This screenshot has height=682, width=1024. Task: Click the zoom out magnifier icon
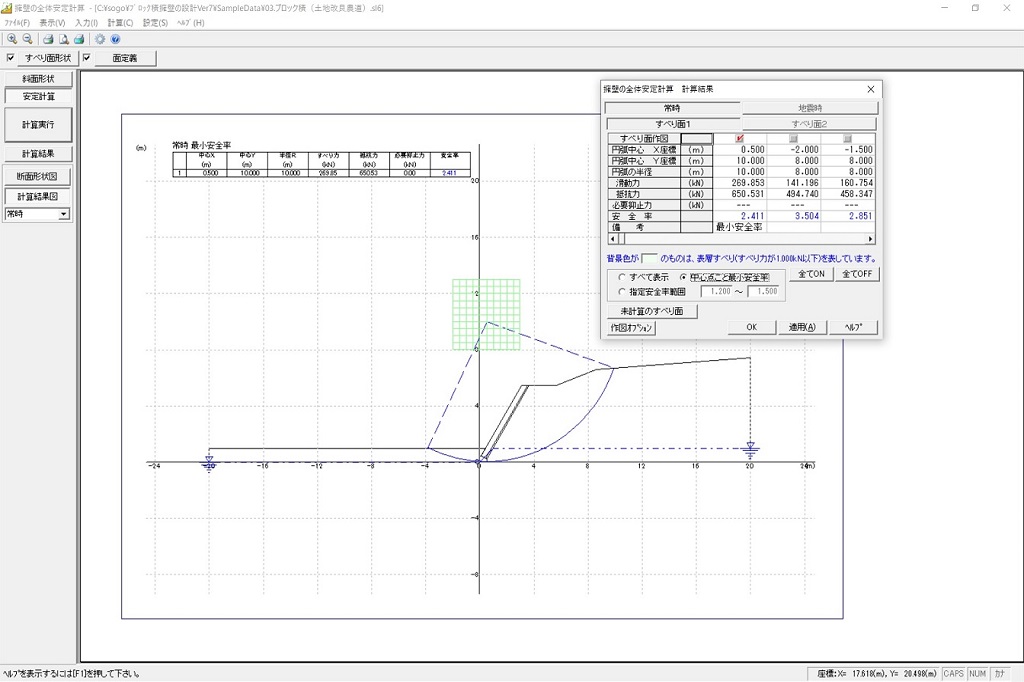[27, 39]
